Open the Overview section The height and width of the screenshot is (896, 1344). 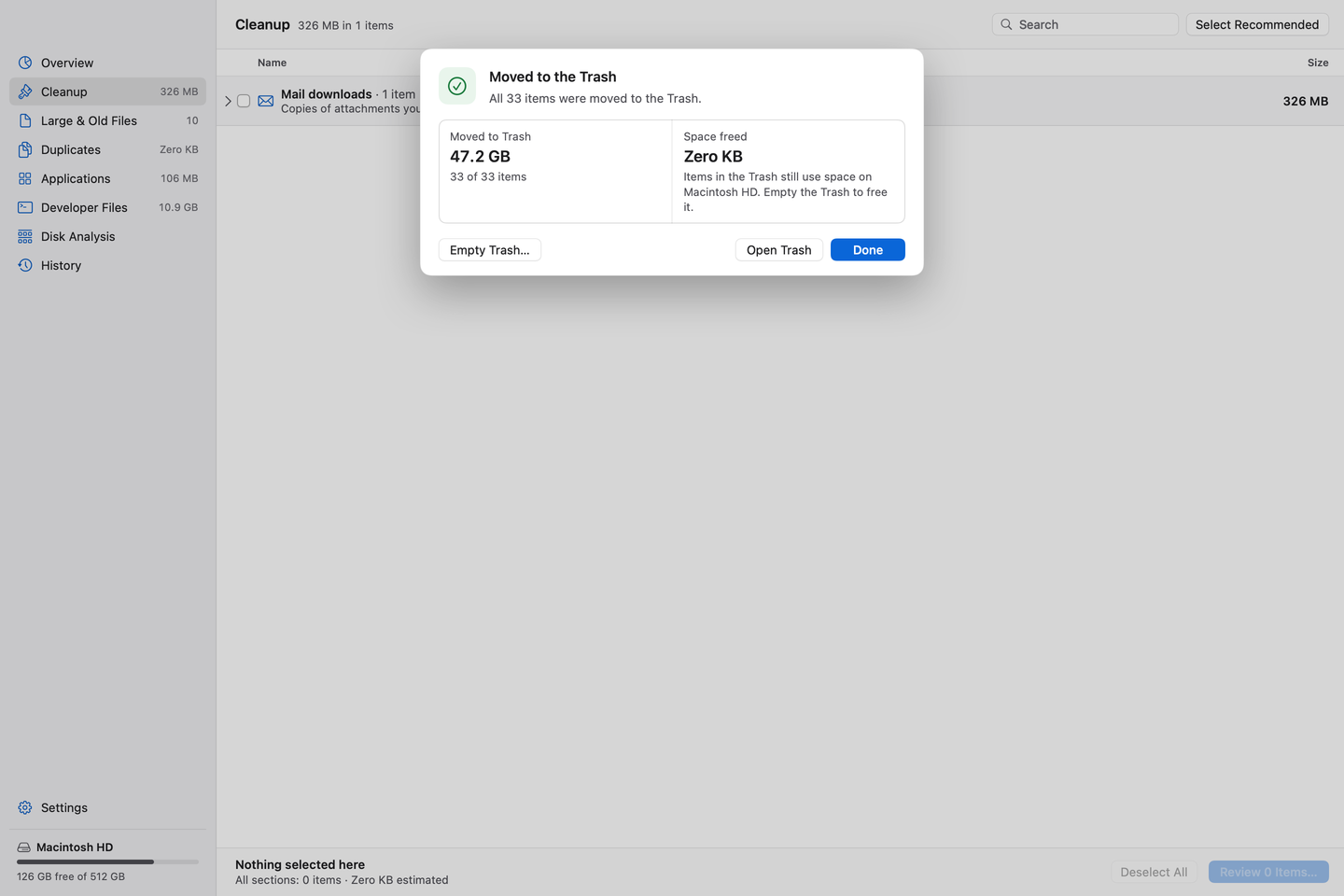(x=107, y=63)
